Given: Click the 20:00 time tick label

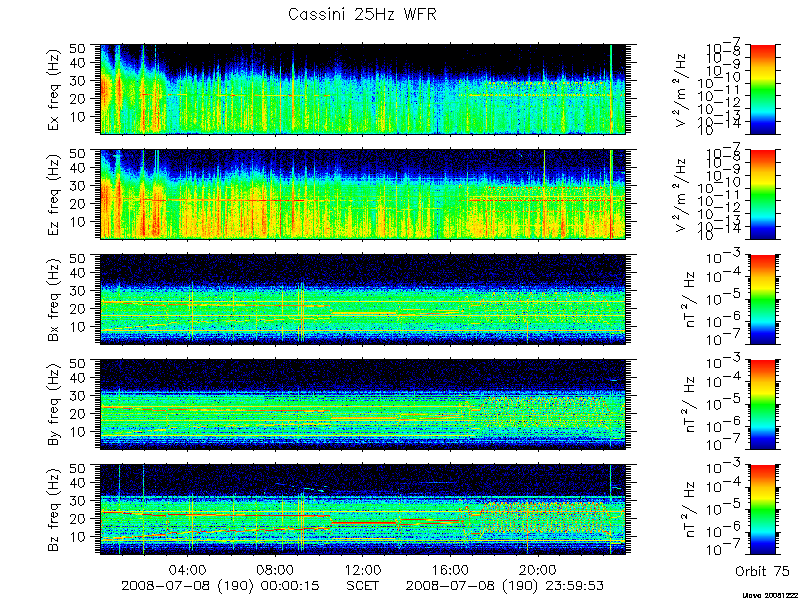Looking at the screenshot, I should coord(538,569).
